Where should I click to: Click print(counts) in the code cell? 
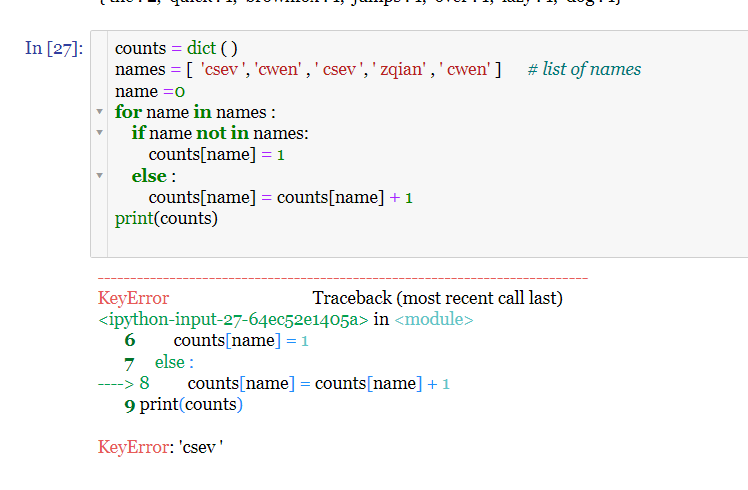coord(166,218)
